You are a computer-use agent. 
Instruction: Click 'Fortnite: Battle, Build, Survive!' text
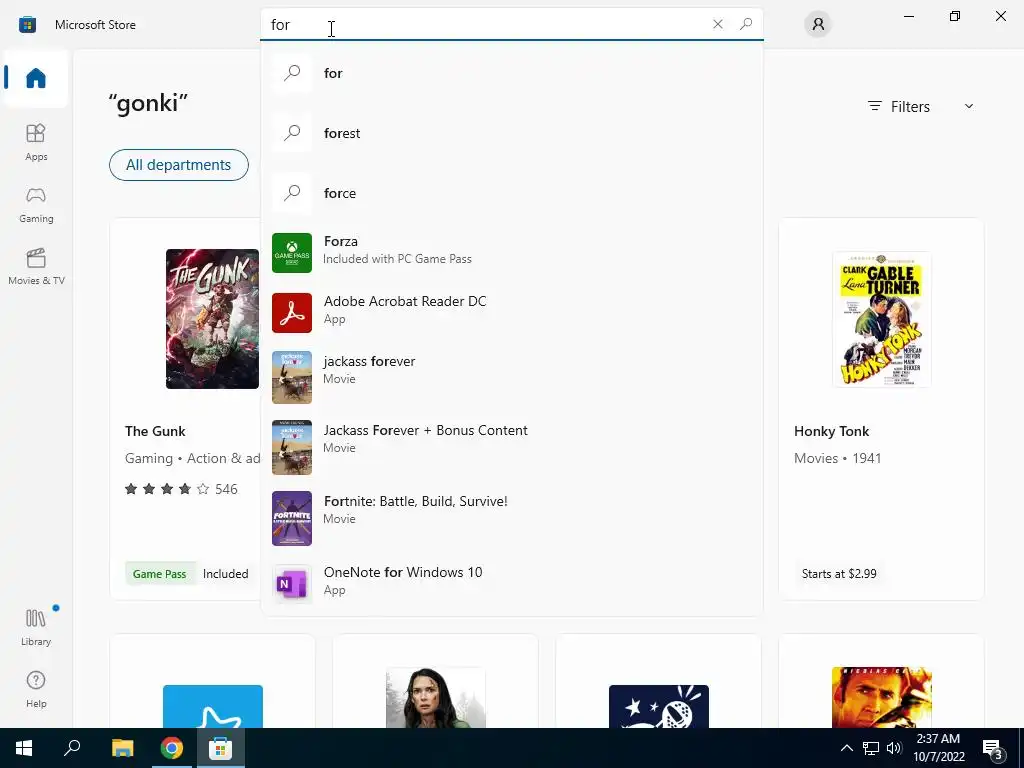tap(415, 501)
